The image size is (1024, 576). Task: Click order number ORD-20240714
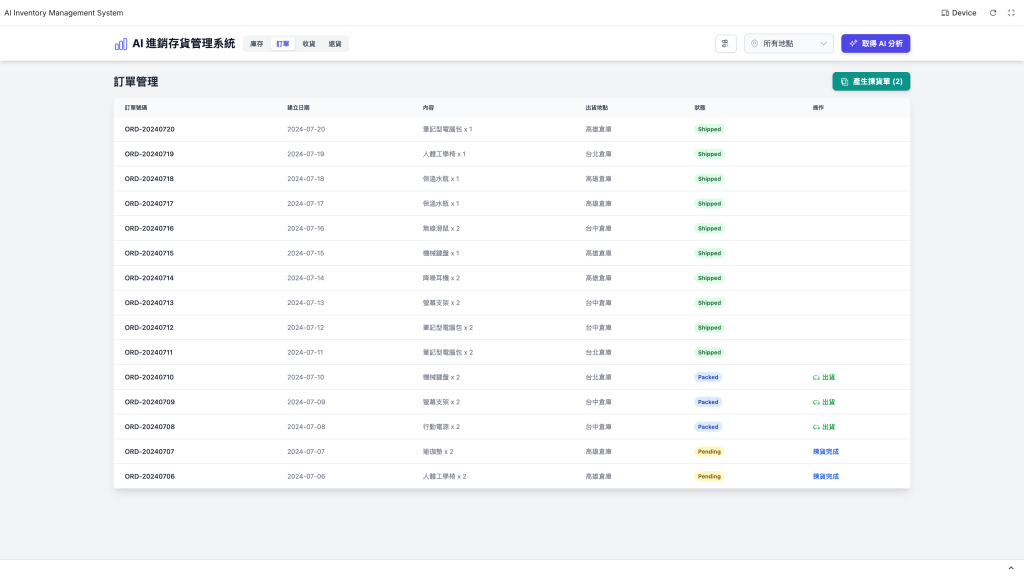click(150, 278)
